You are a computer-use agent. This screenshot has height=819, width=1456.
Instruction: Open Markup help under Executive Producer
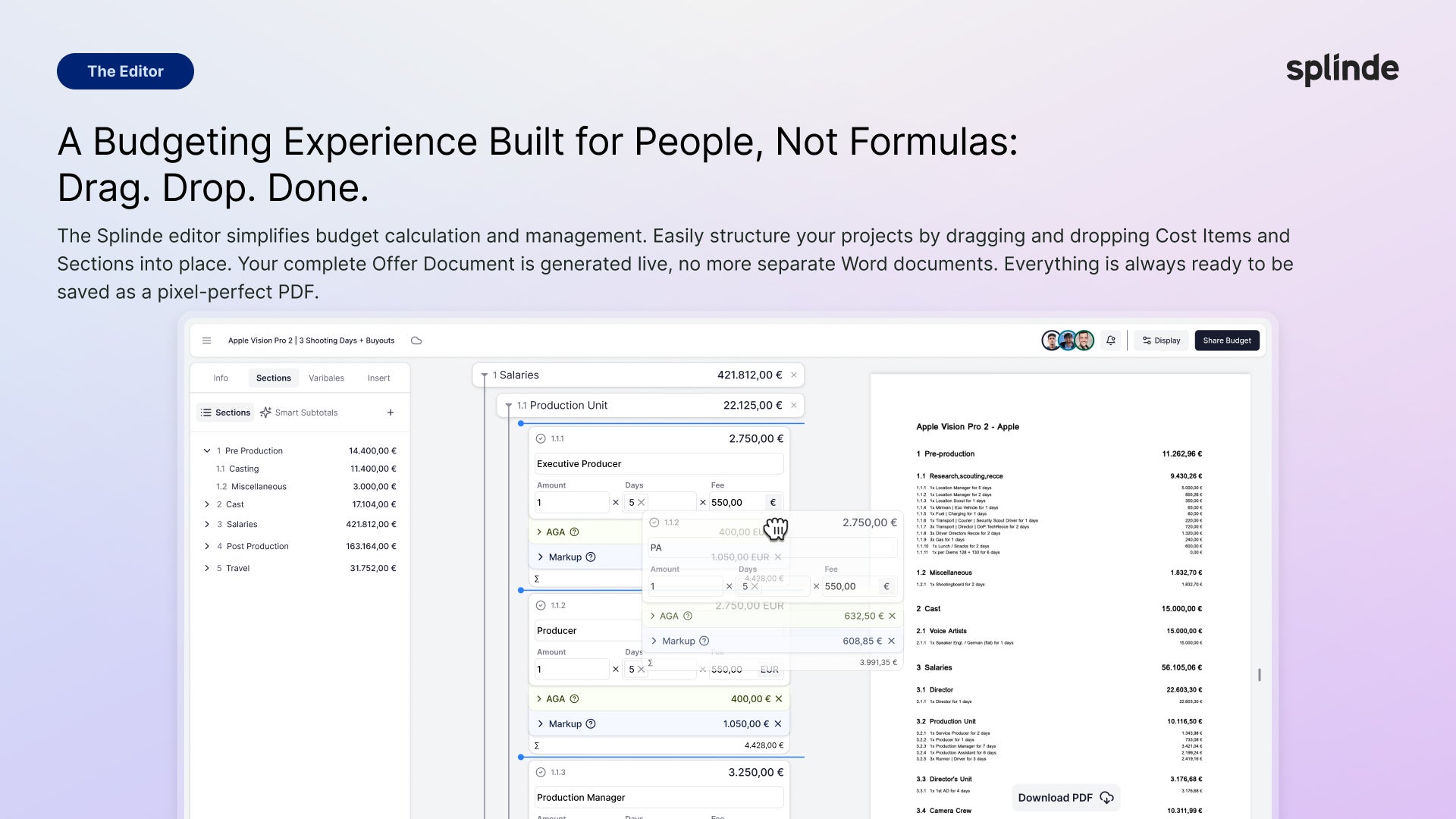(591, 557)
